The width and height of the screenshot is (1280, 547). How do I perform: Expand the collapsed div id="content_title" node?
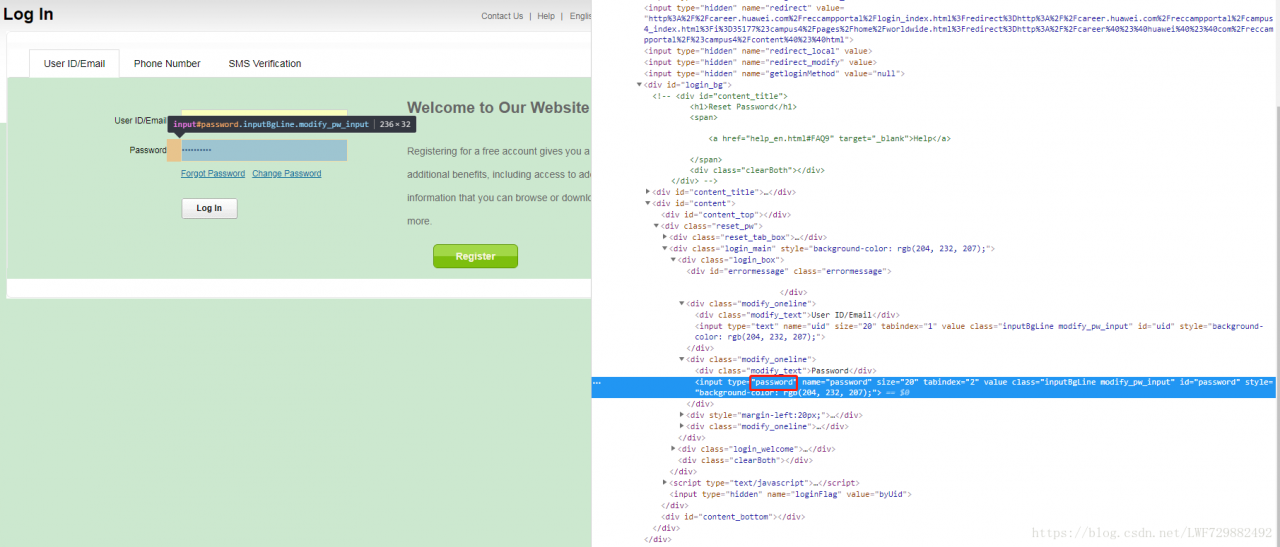(x=648, y=192)
